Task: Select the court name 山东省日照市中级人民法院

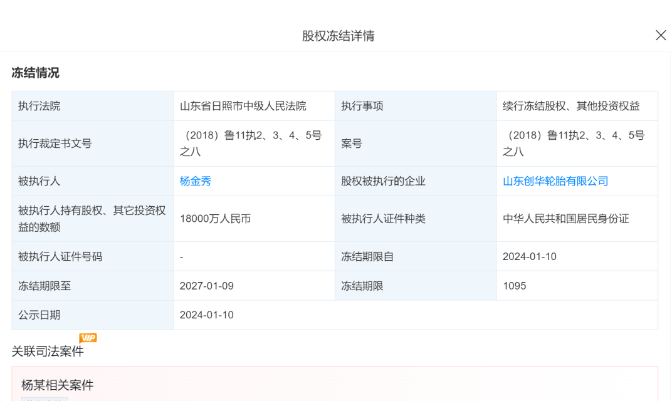Action: (243, 105)
